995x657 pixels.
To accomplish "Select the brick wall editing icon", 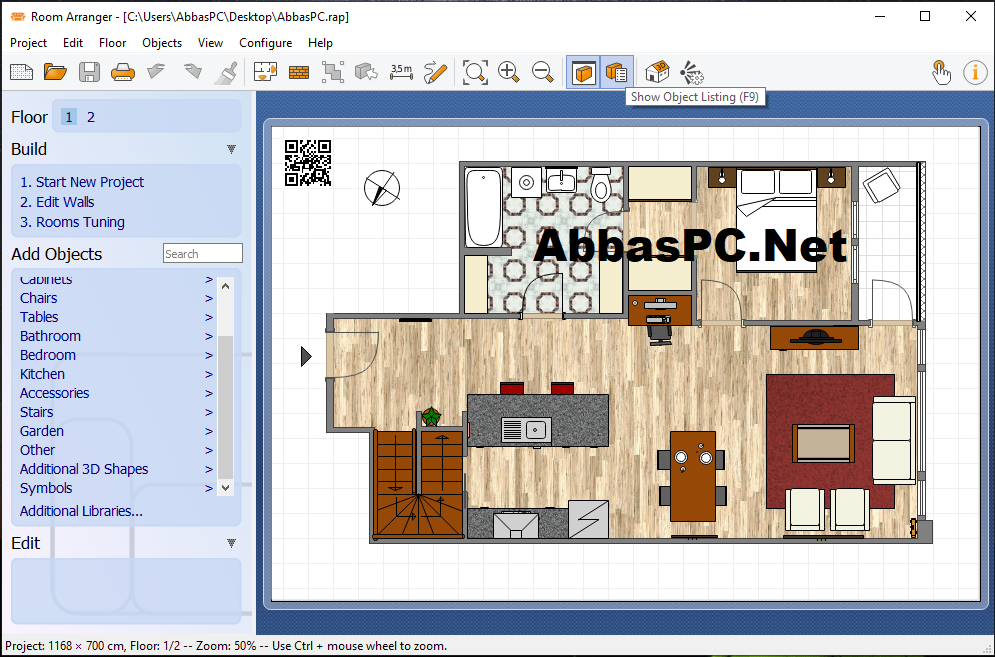I will [x=299, y=72].
